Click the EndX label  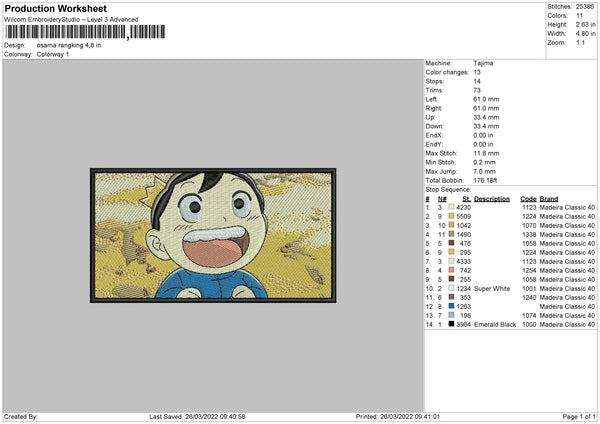coord(434,135)
